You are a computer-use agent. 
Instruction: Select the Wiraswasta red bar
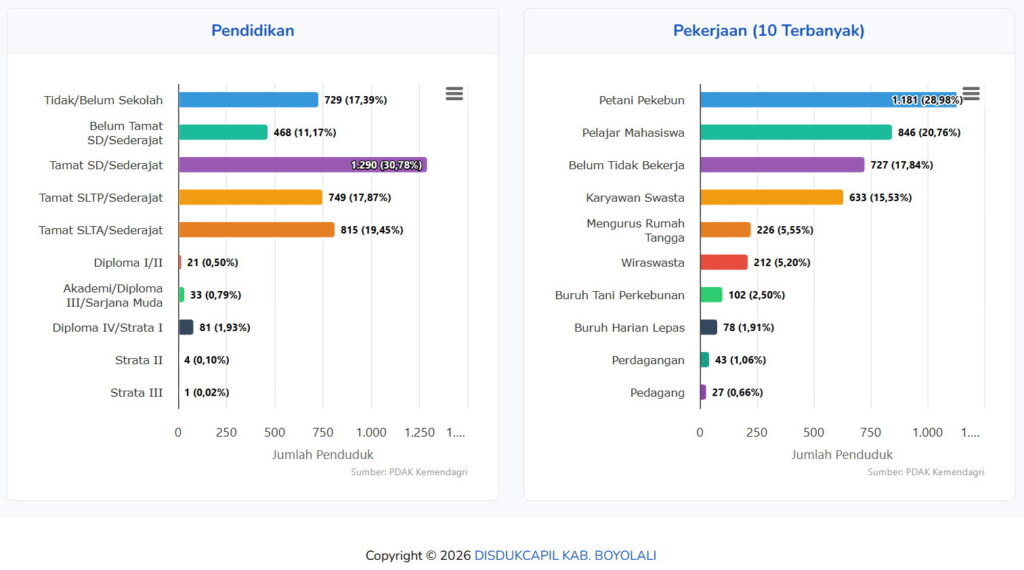[724, 262]
